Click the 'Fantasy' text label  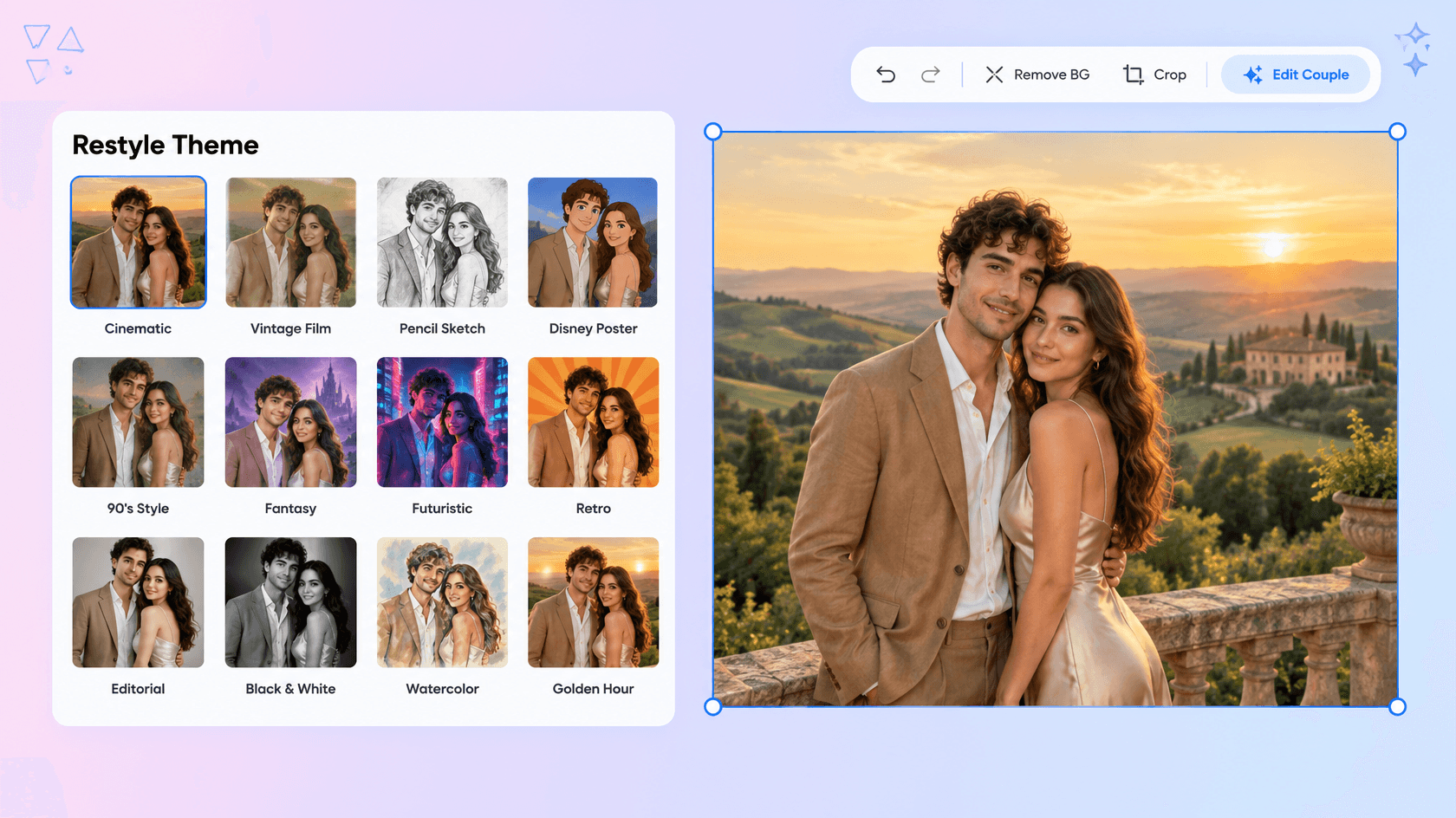[290, 509]
